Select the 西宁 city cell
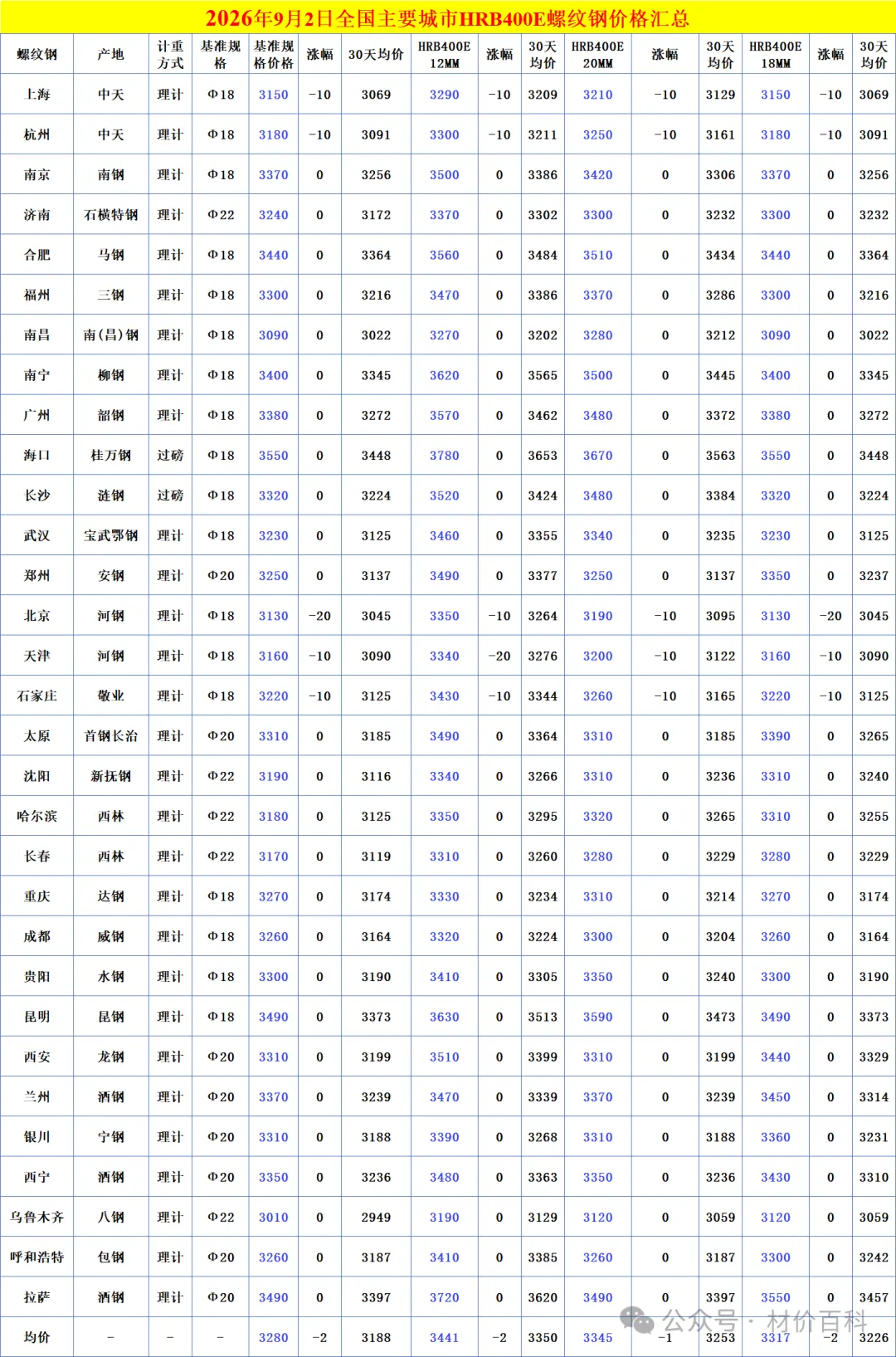Viewport: 896px width, 1357px height. point(37,1177)
